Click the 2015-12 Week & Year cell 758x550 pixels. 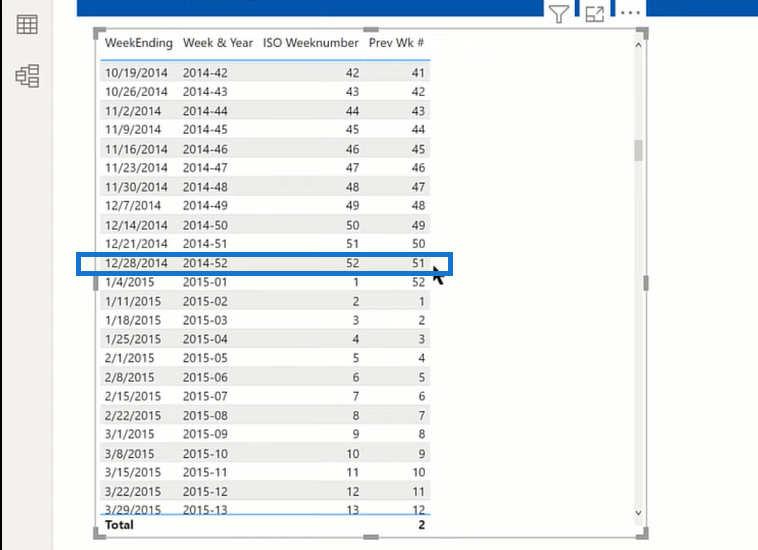pyautogui.click(x=205, y=492)
